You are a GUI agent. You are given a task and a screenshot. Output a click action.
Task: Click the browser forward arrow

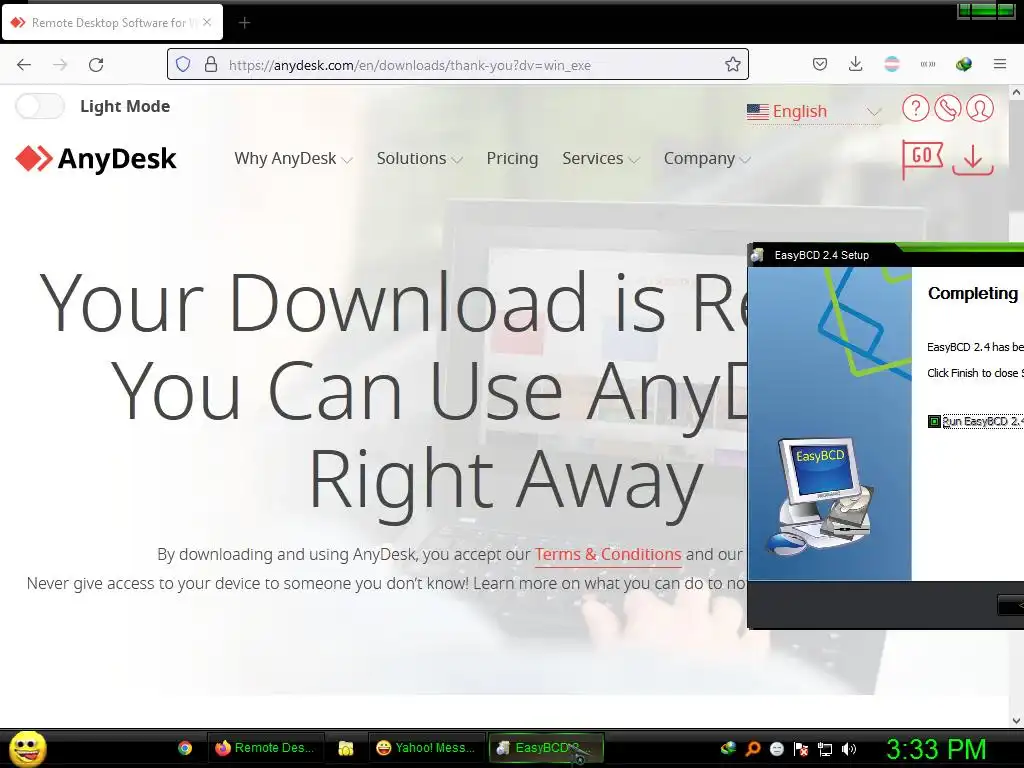pos(60,65)
